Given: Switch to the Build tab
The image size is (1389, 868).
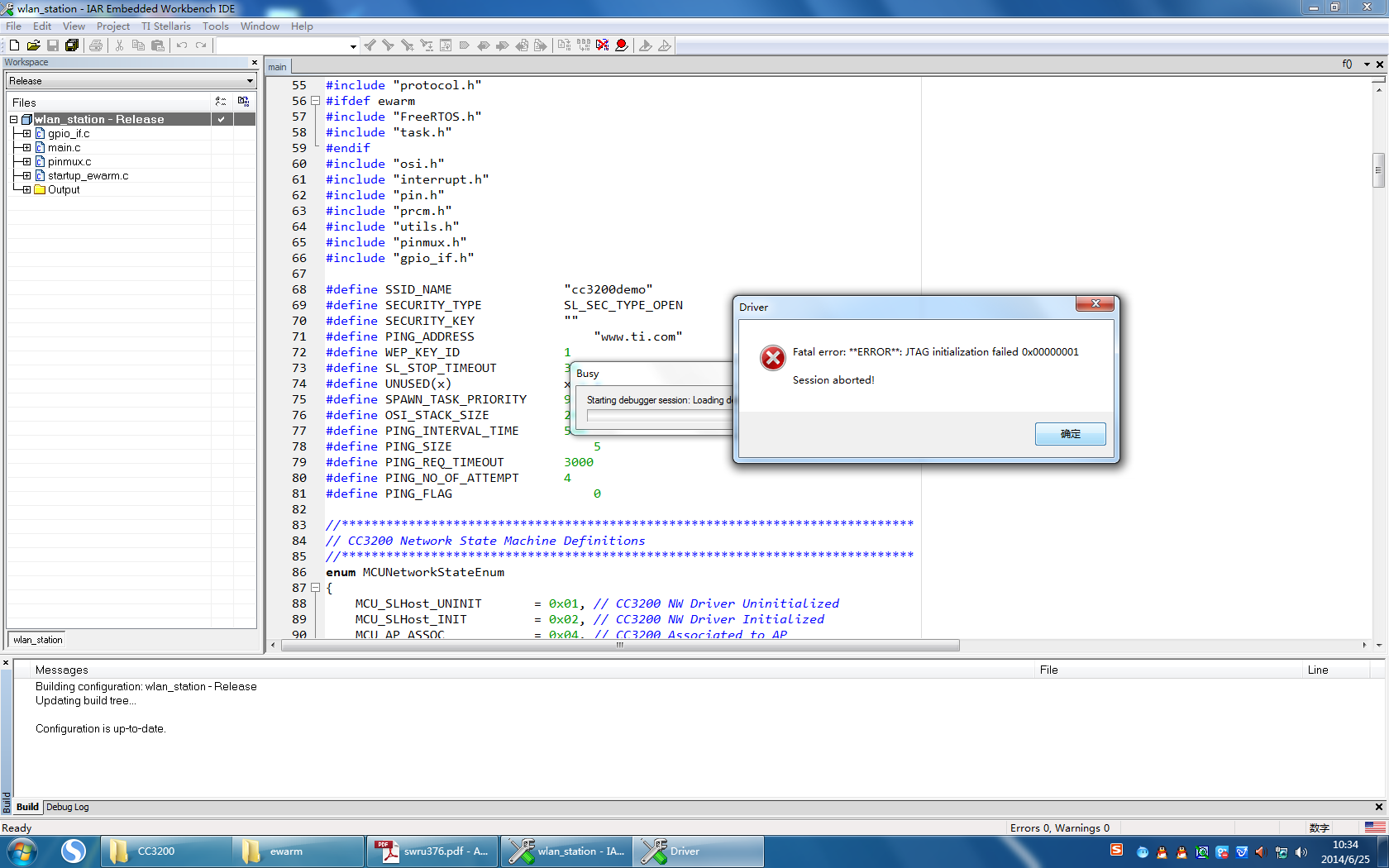Looking at the screenshot, I should 28,807.
